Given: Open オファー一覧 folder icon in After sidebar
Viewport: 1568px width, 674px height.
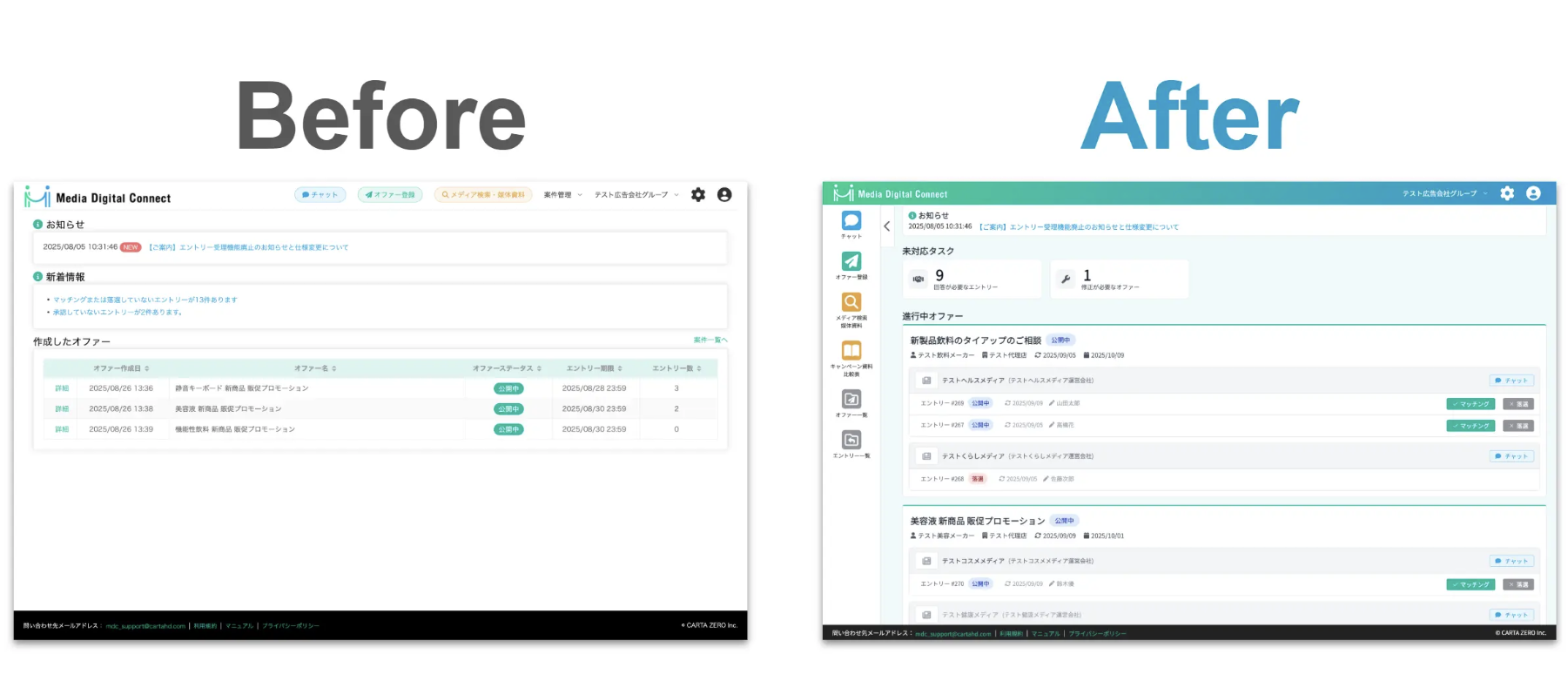Looking at the screenshot, I should (851, 399).
